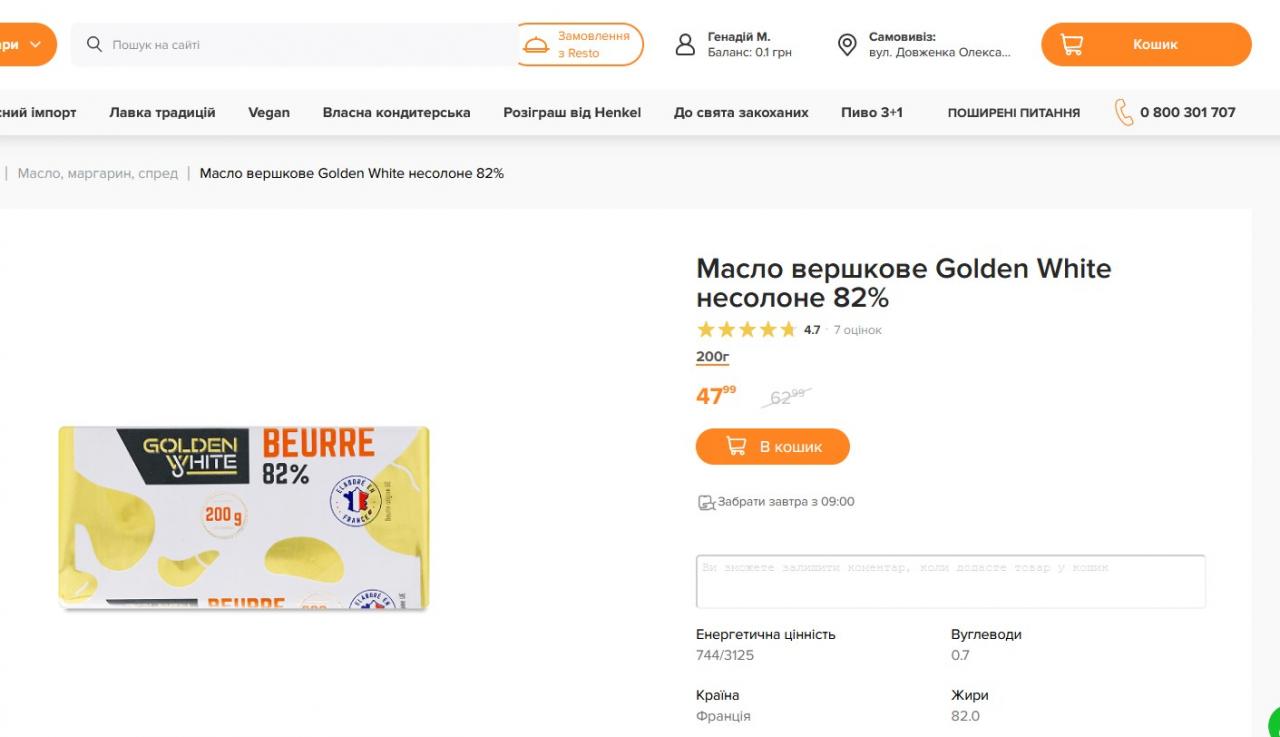This screenshot has height=737, width=1280.
Task: Add butter to cart with В кошик
Action: (x=772, y=447)
